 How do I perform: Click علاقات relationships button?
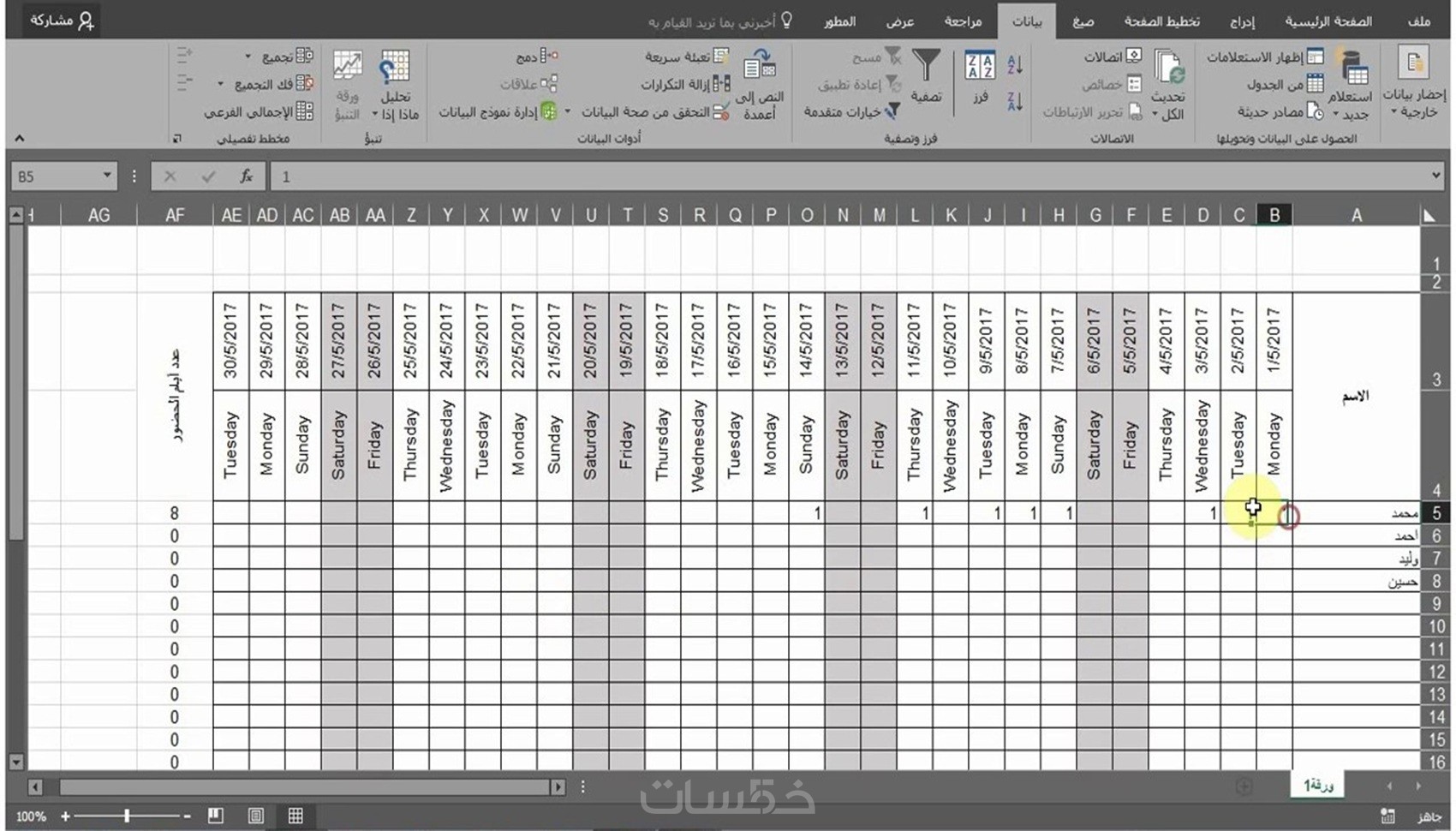click(529, 84)
